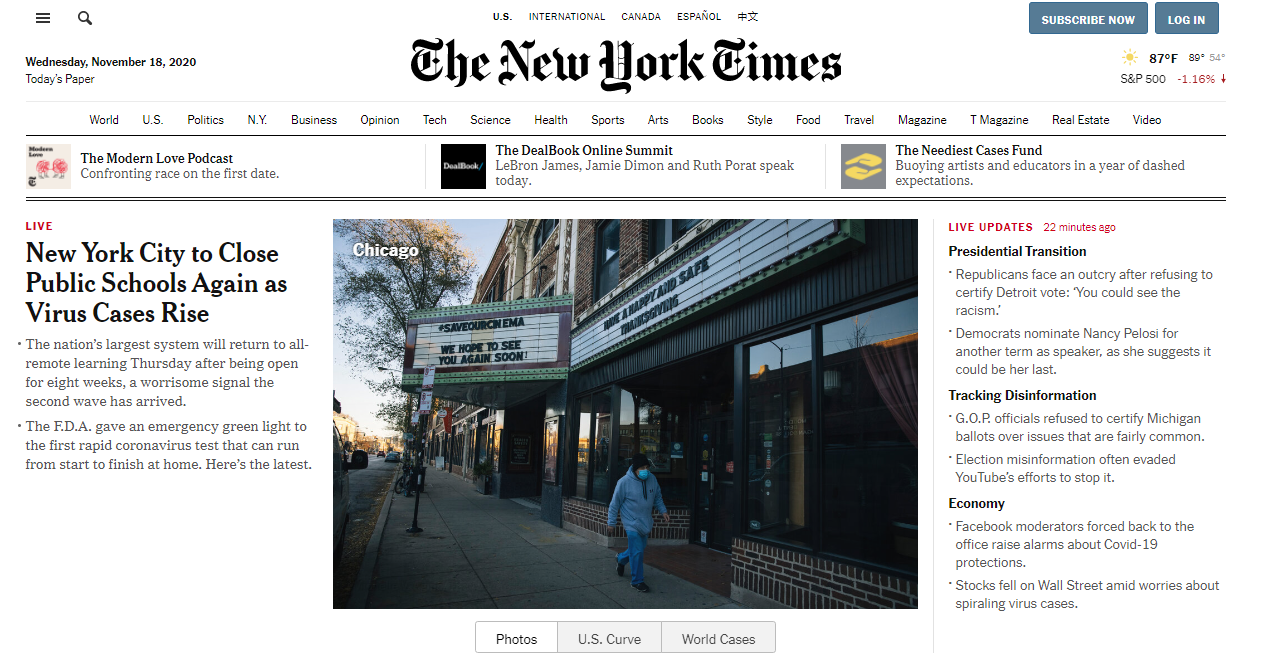Open the N.Y. section
The height and width of the screenshot is (658, 1274).
point(257,120)
